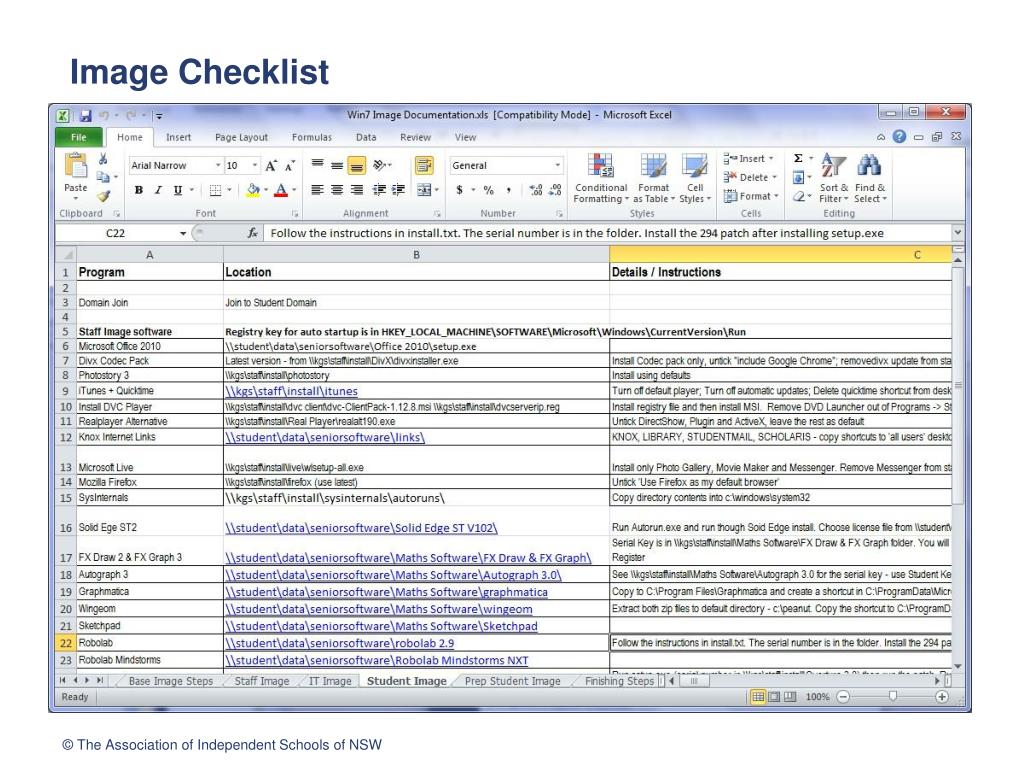Click the Zoom In plus button

942,697
